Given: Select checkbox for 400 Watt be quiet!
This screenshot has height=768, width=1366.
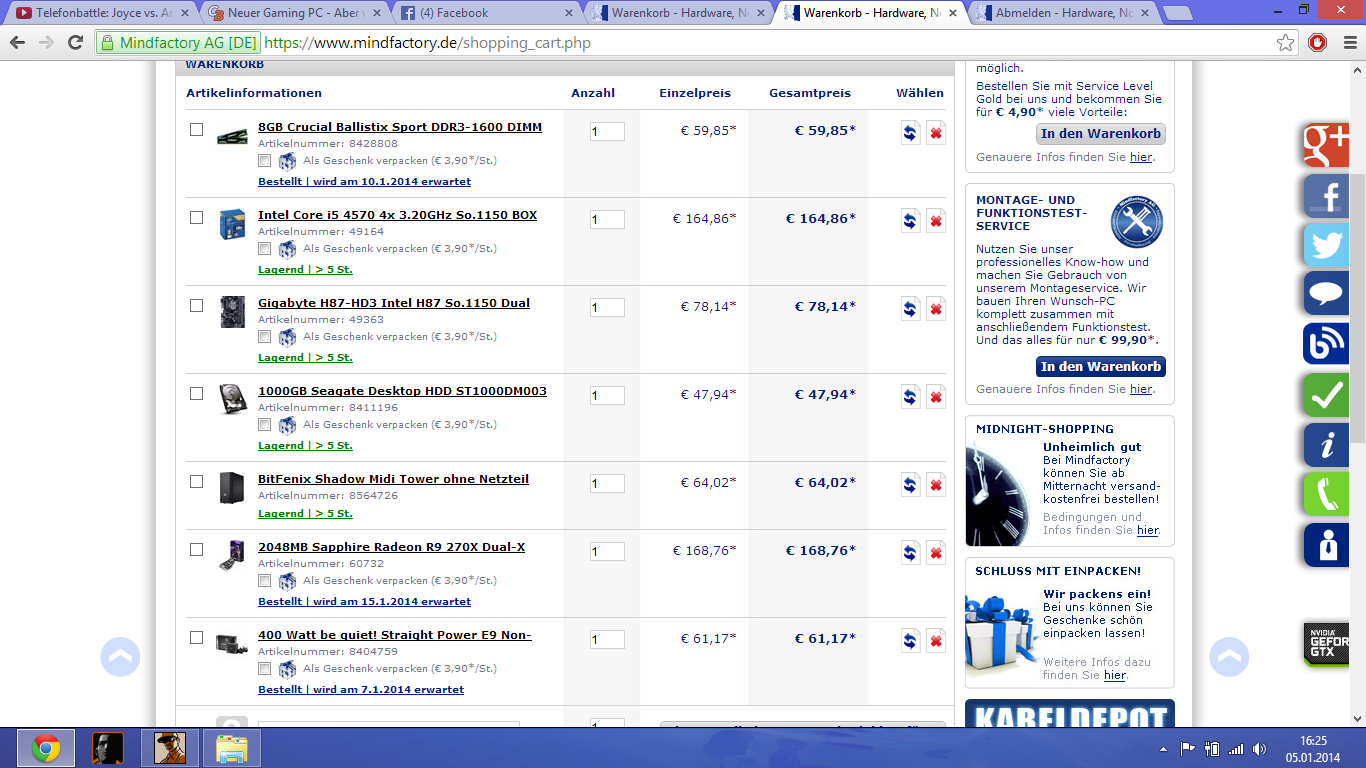Looking at the screenshot, I should tap(196, 637).
